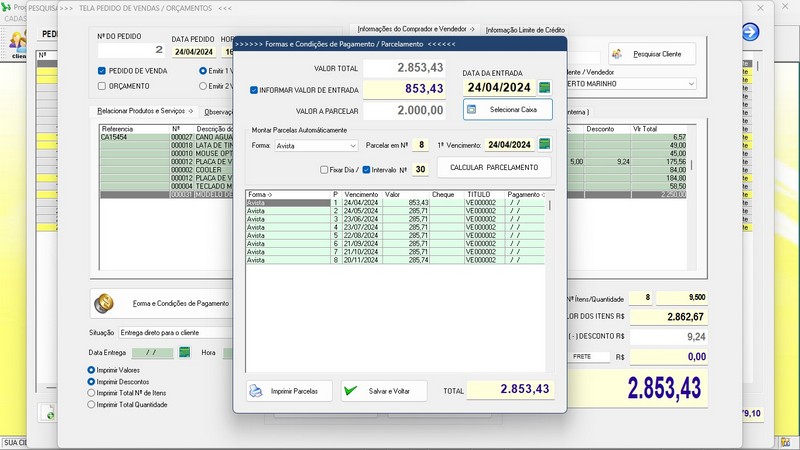The image size is (800, 450).
Task: Enable the Fixar Dia checkbox
Action: pos(324,169)
